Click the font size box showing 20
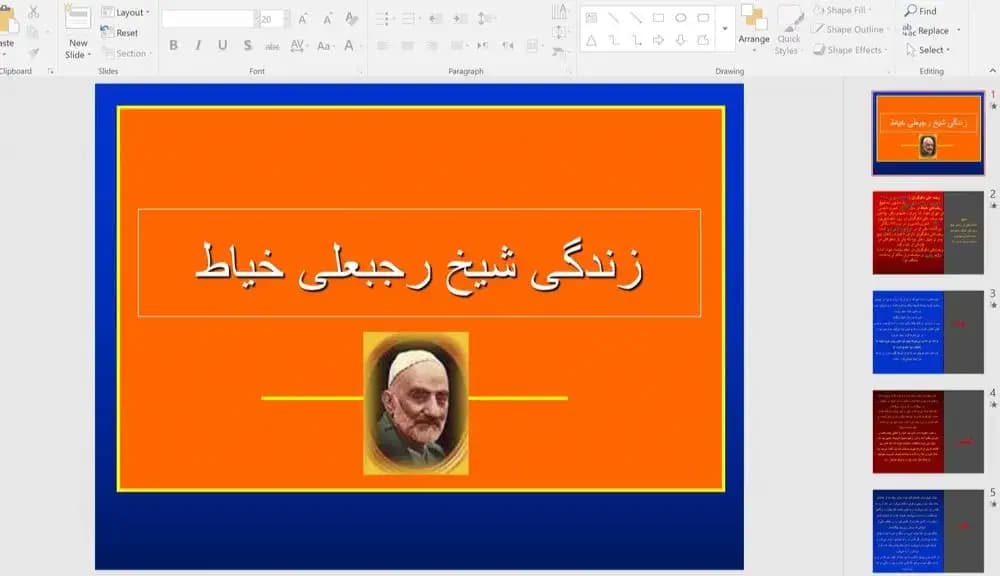The image size is (1000, 576). (x=270, y=19)
